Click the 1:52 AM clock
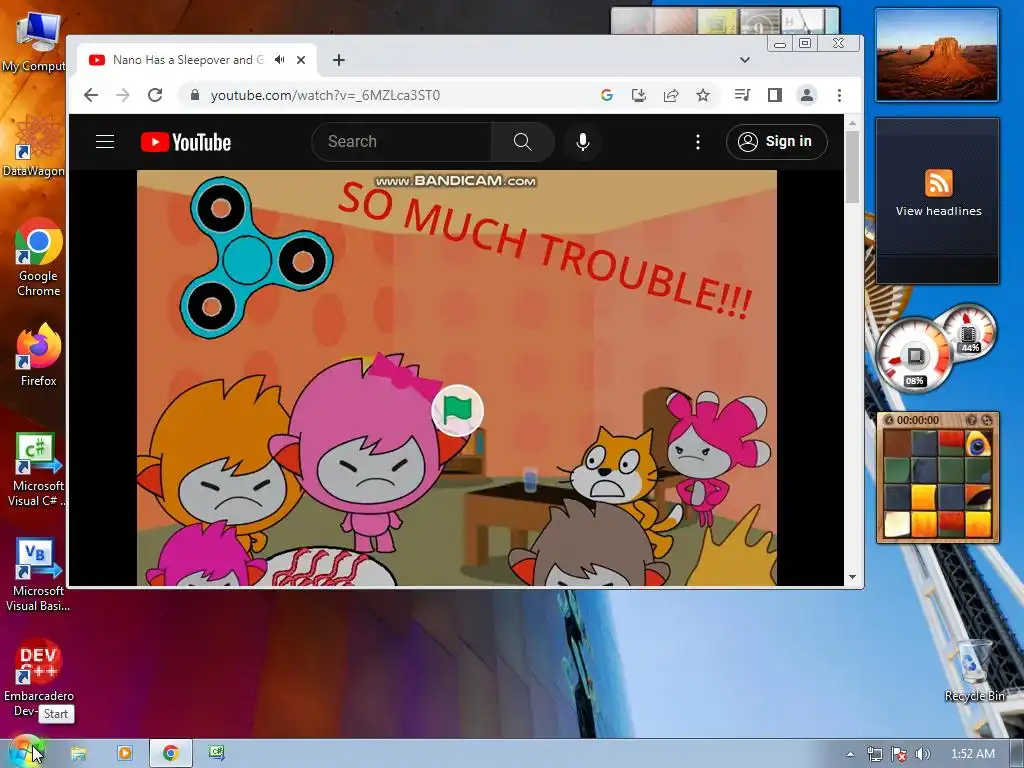The height and width of the screenshot is (768, 1024). click(x=972, y=754)
